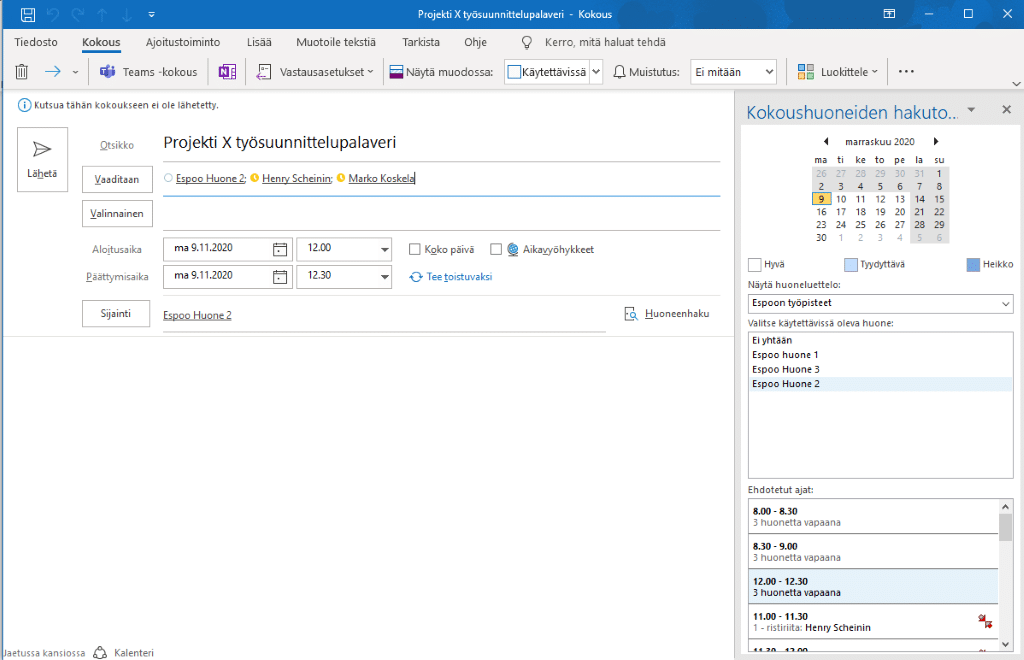Switch to the Ajoitustoiminto tab
This screenshot has width=1024, height=660.
point(183,42)
